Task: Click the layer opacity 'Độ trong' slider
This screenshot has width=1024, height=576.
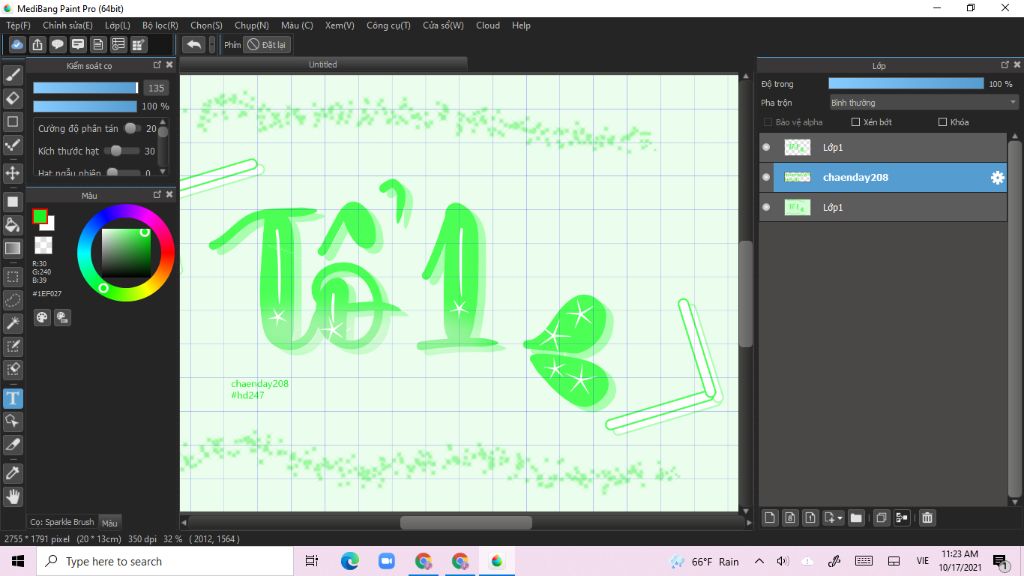Action: [x=906, y=84]
